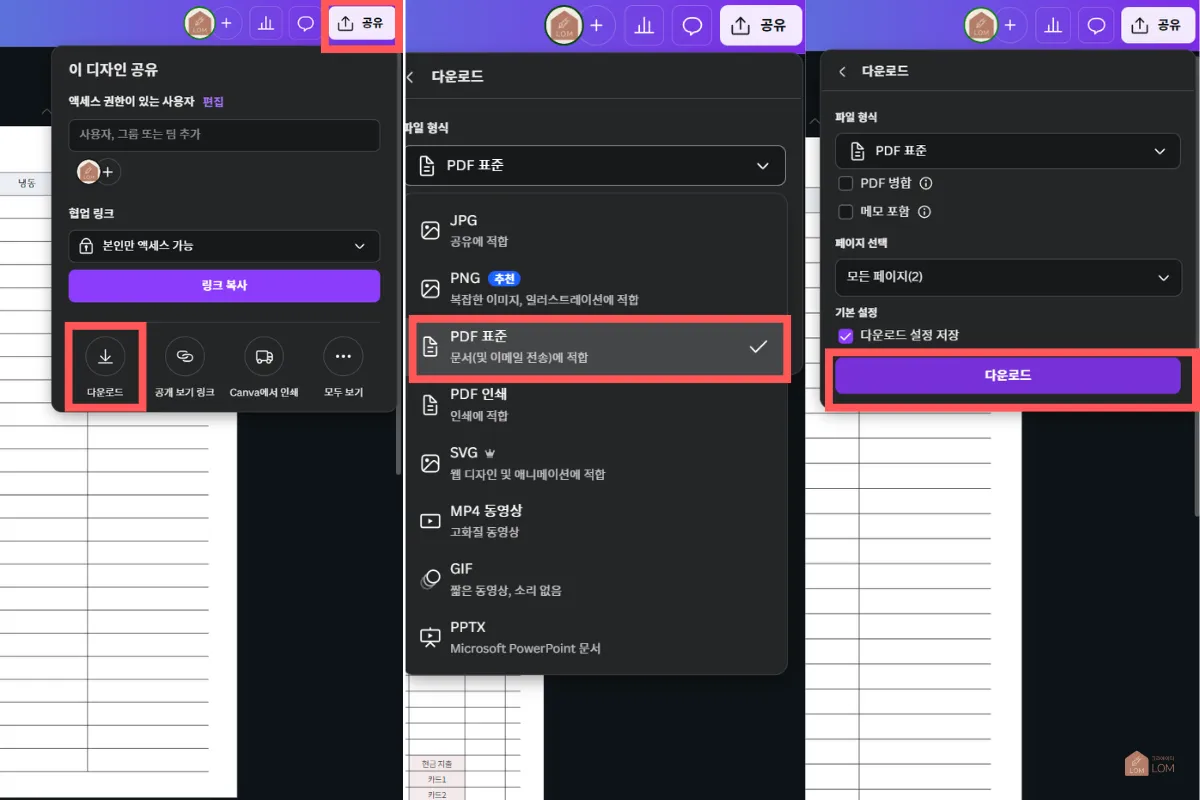The height and width of the screenshot is (800, 1200).
Task: Click the back arrow on 다운로드 panel
Action: [x=410, y=76]
